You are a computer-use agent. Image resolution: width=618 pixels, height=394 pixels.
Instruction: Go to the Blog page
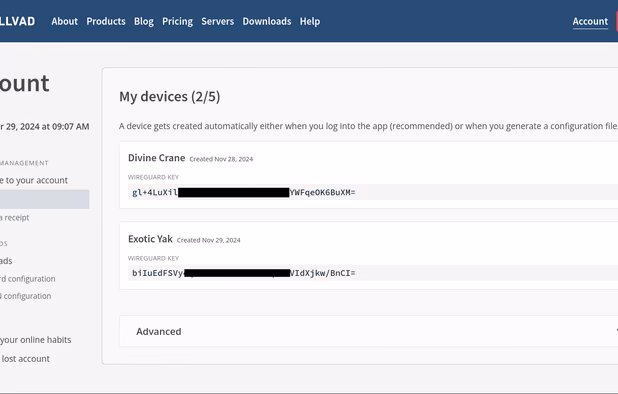click(x=144, y=21)
